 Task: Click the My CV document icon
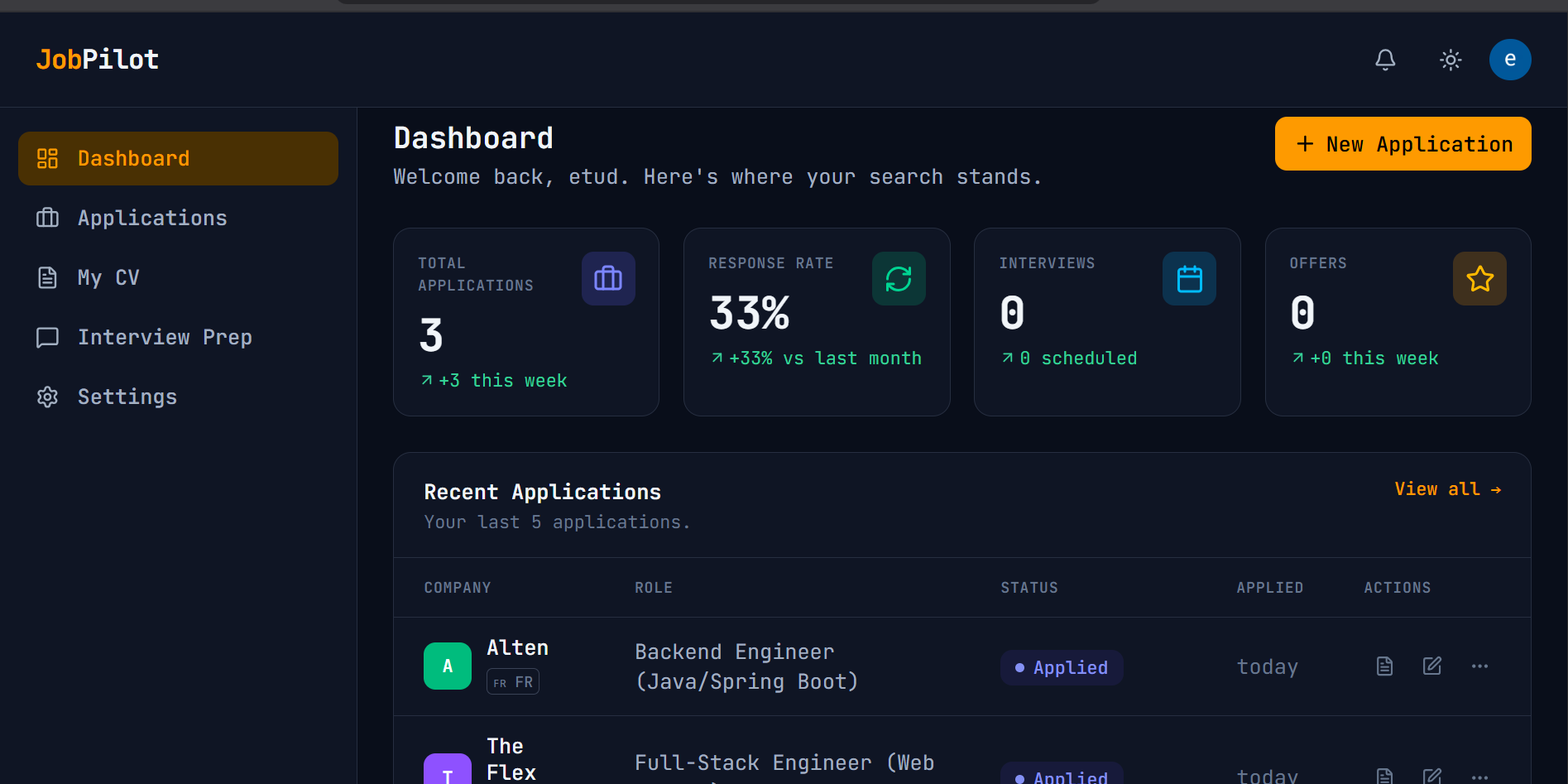47,277
